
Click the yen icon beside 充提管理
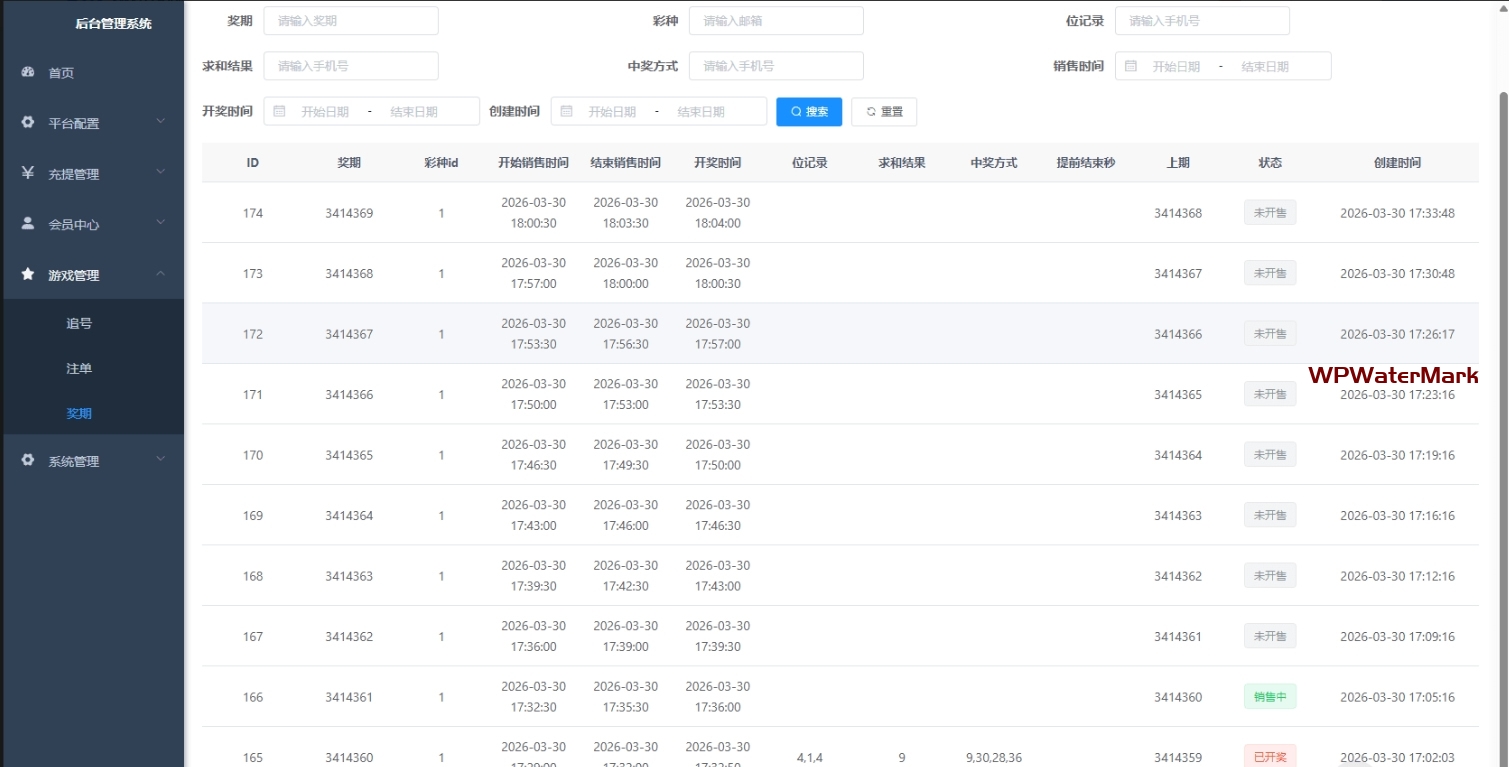28,173
